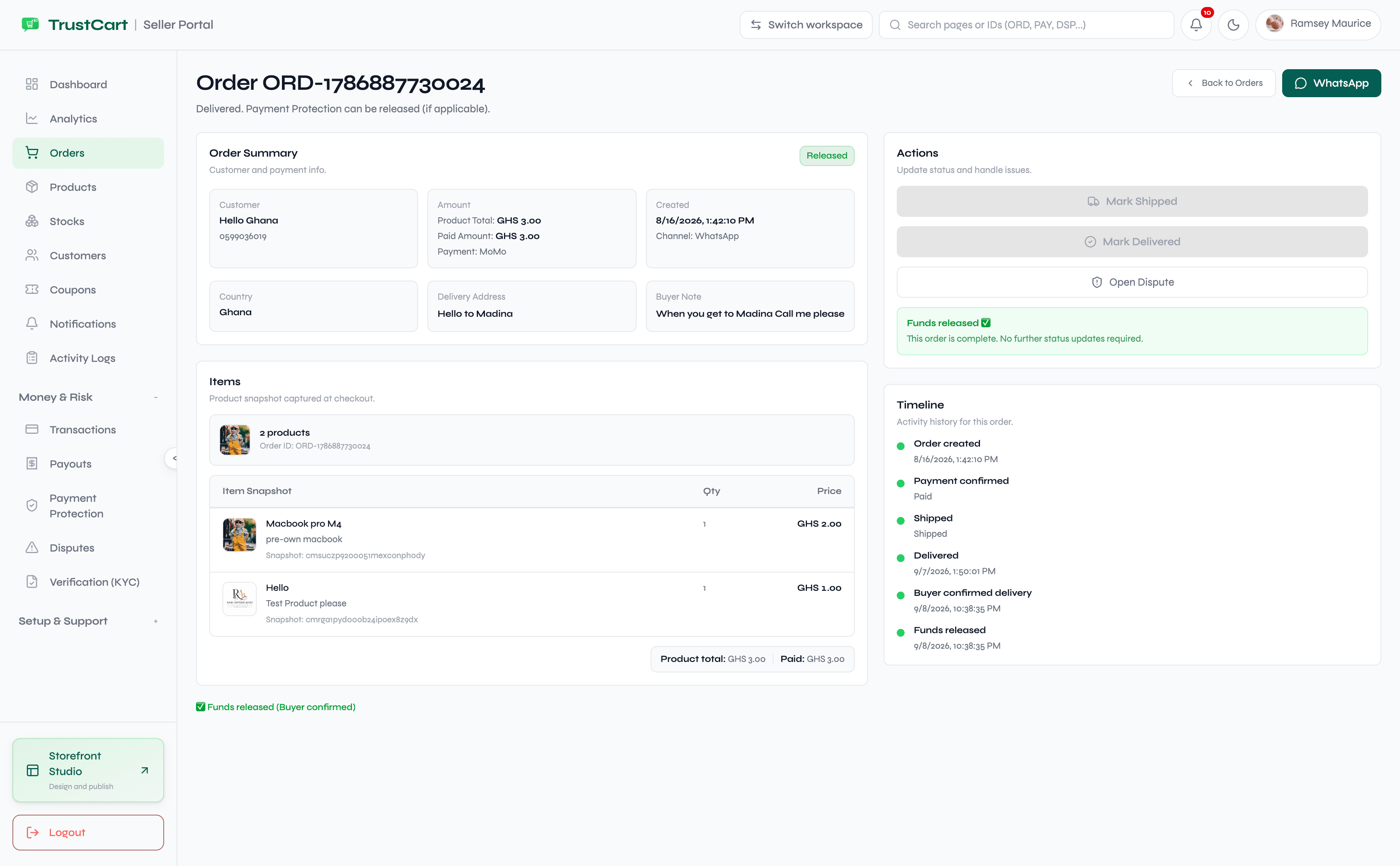Click the Order created timeline dot

pos(900,446)
